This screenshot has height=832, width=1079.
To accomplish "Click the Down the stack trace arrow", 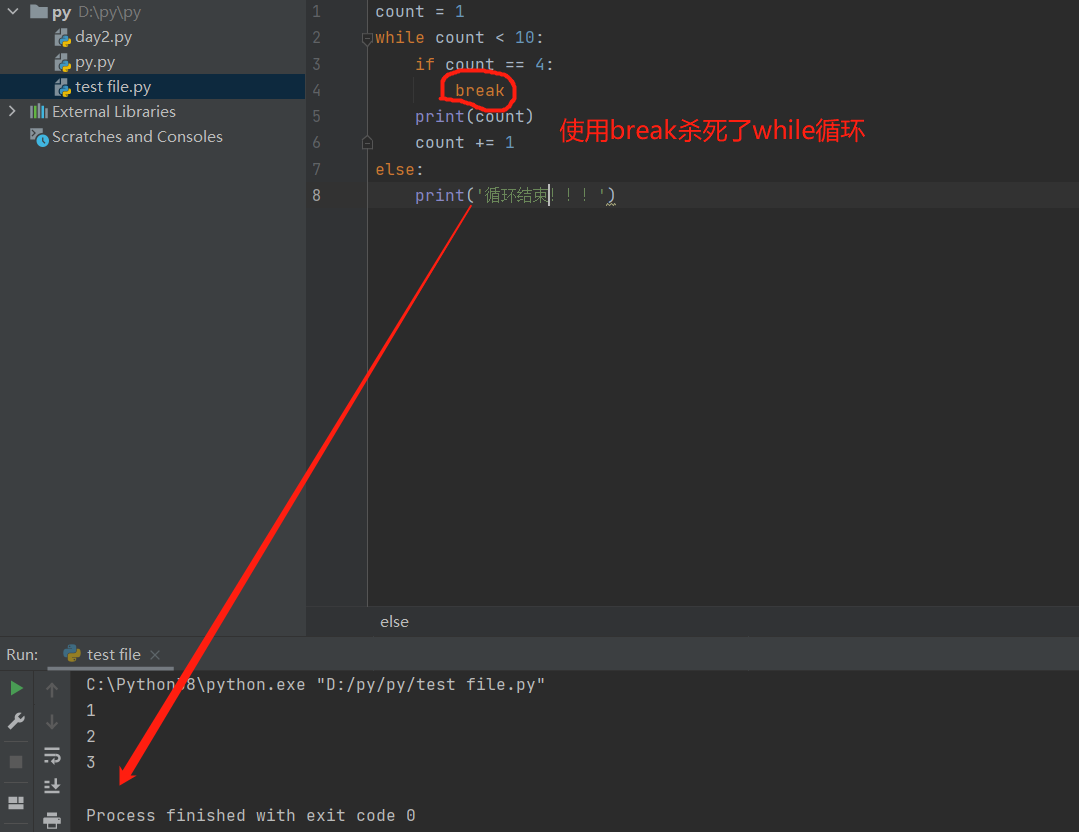I will pos(52,722).
